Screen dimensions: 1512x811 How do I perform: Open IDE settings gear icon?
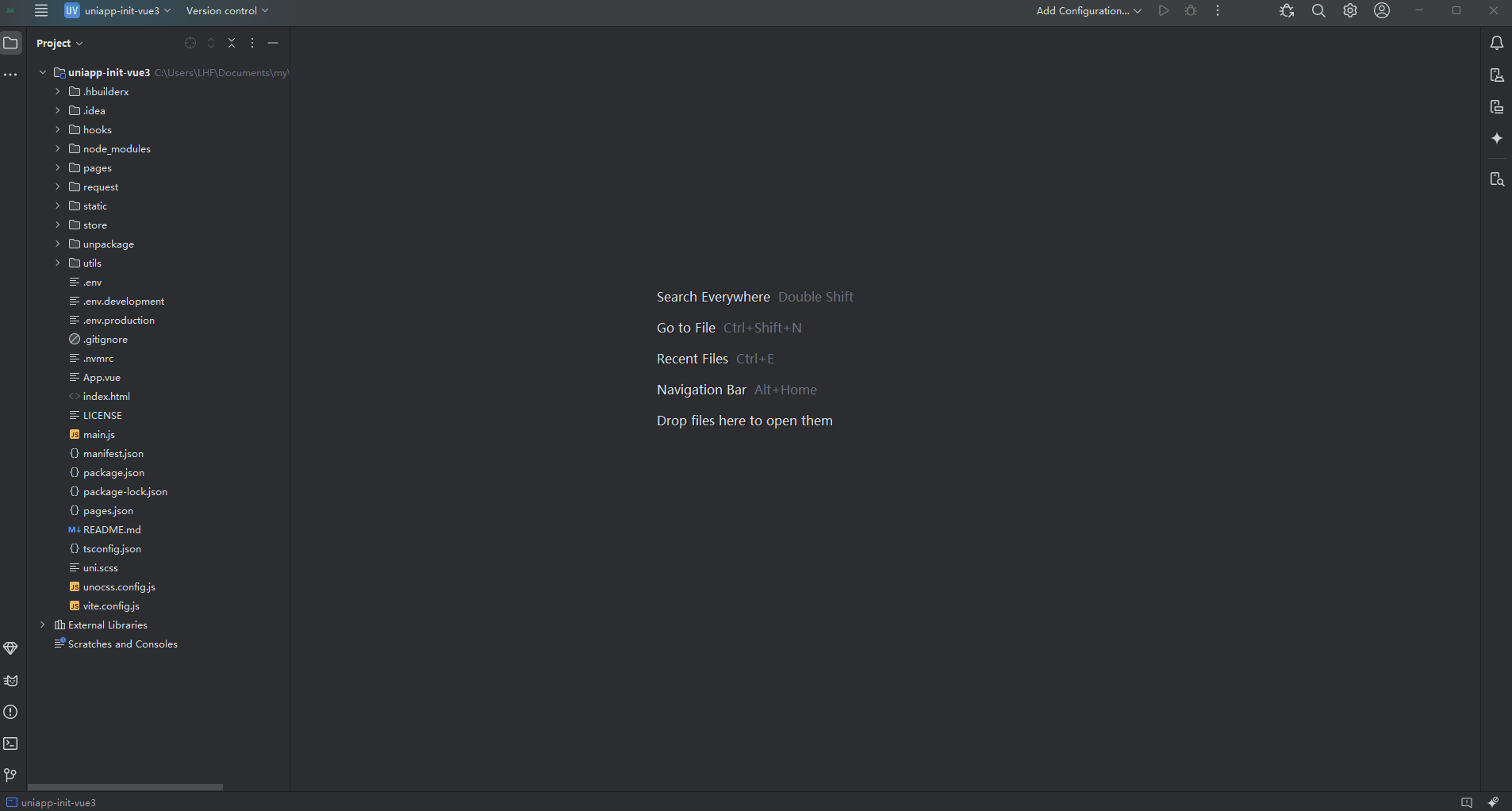(1350, 11)
